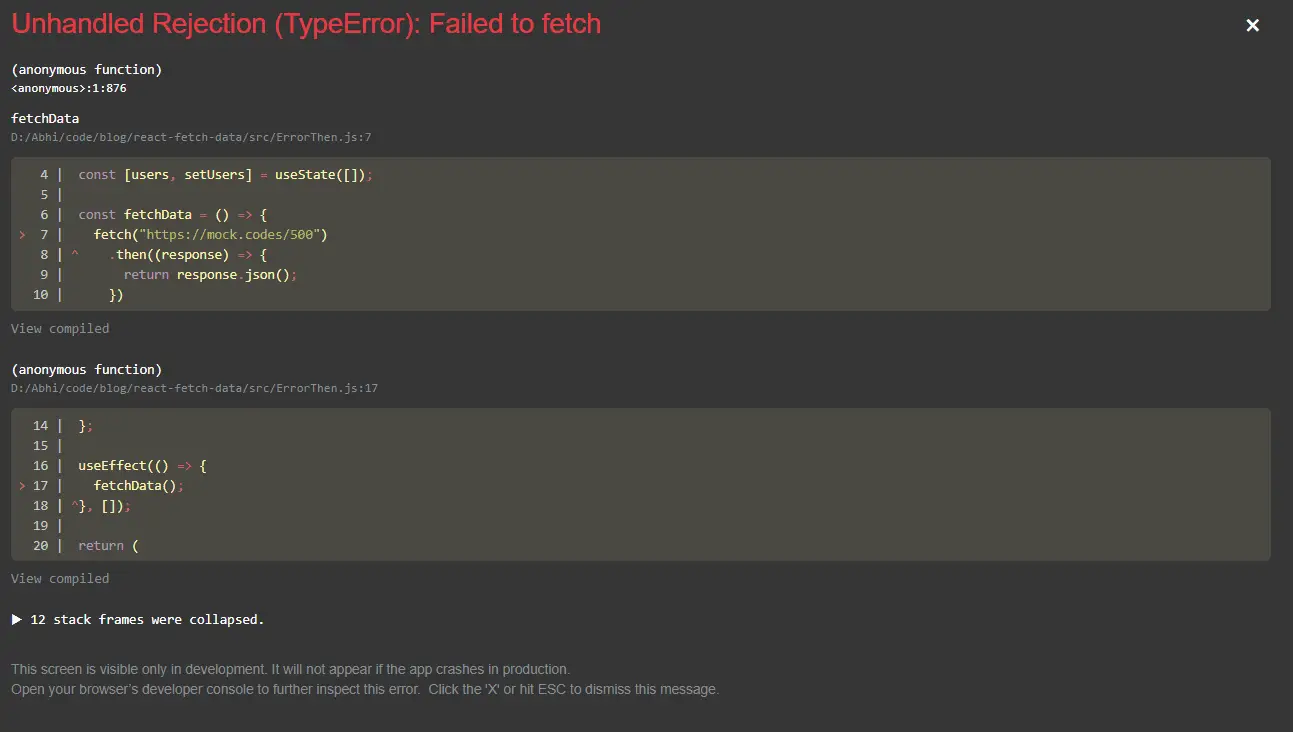The image size is (1293, 732).
Task: Select the useEffect line in the code
Action: pyautogui.click(x=140, y=465)
